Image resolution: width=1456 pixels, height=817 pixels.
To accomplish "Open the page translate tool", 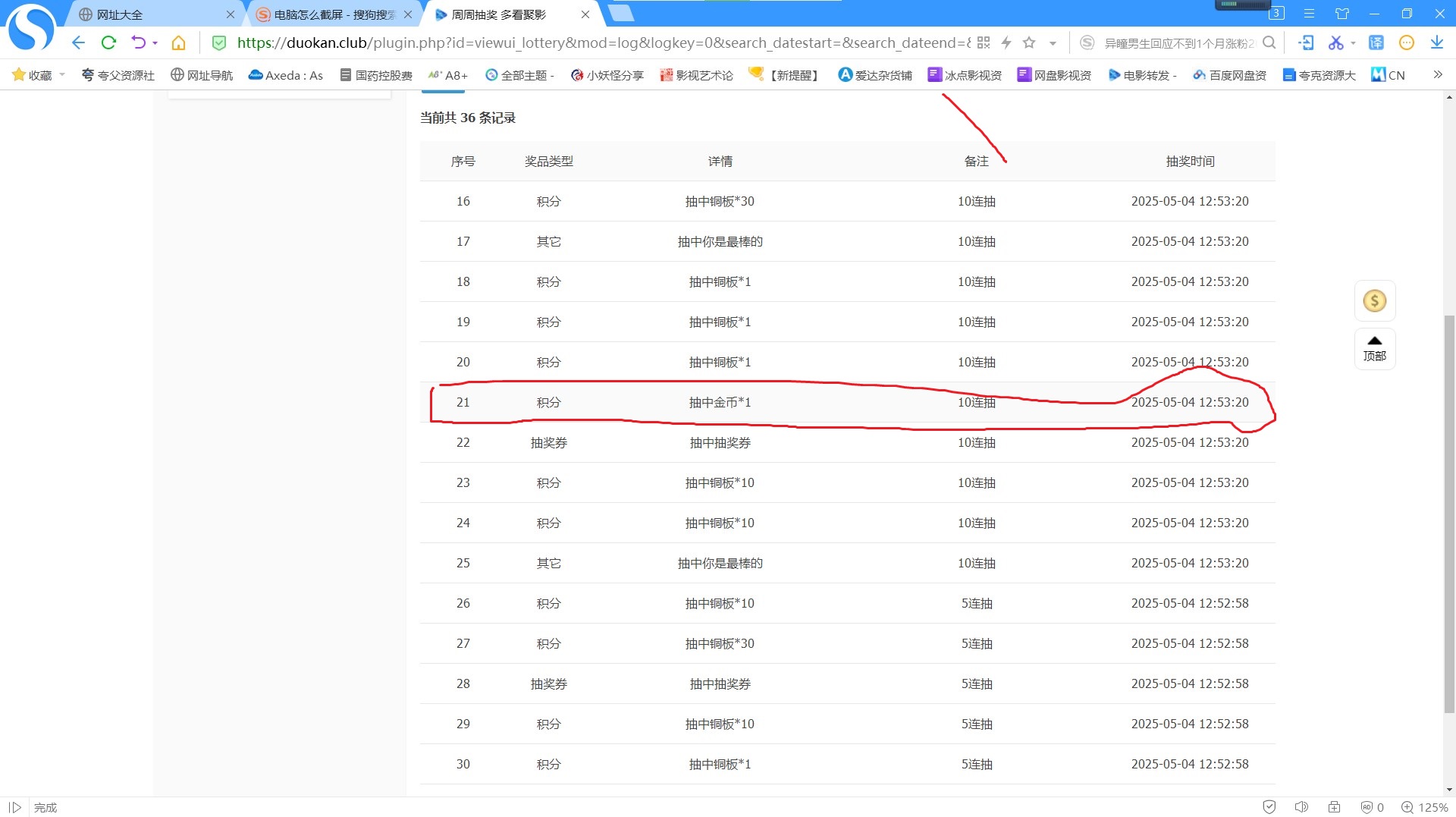I will (1376, 43).
